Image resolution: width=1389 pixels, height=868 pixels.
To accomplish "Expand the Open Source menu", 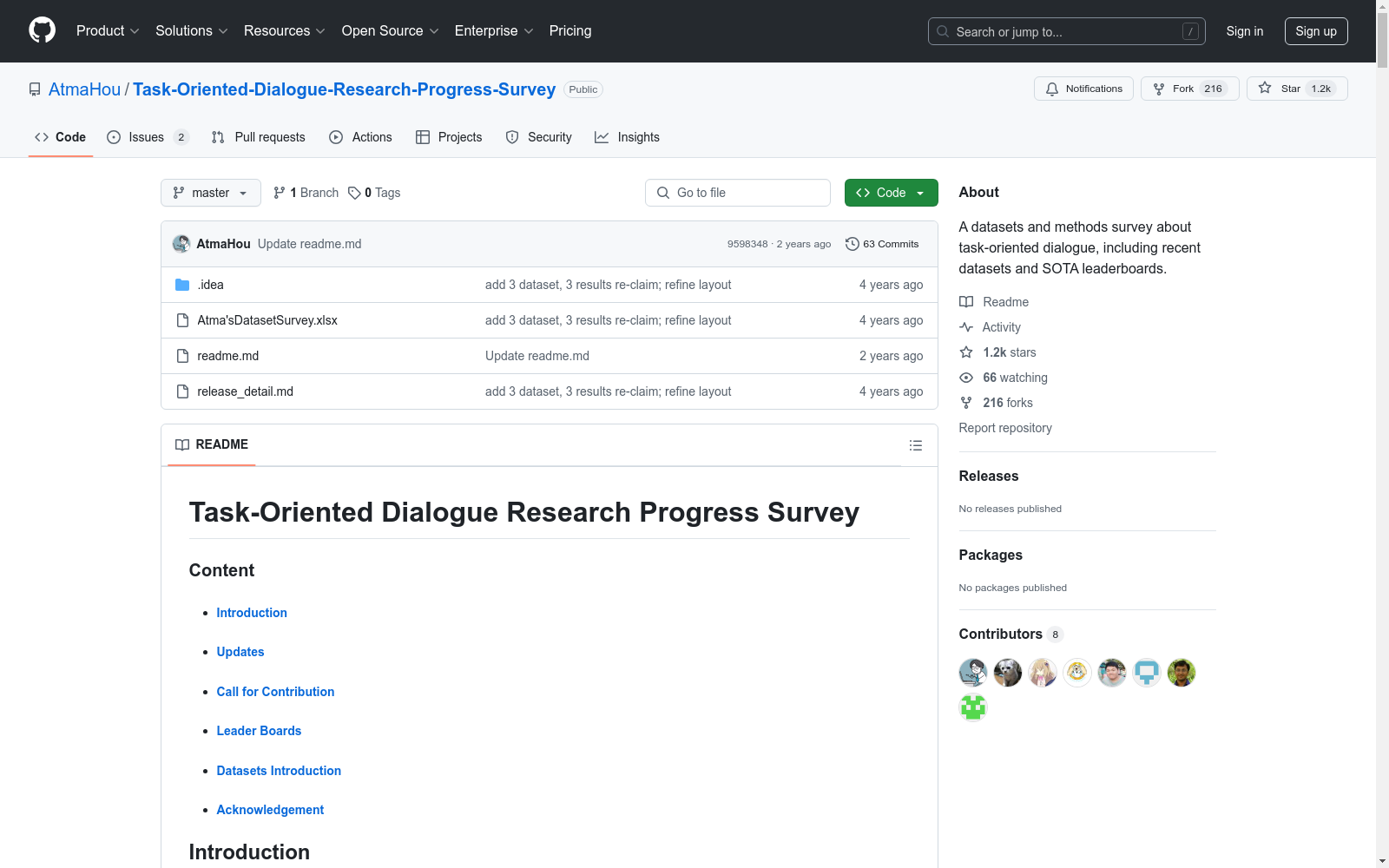I will coord(391,31).
